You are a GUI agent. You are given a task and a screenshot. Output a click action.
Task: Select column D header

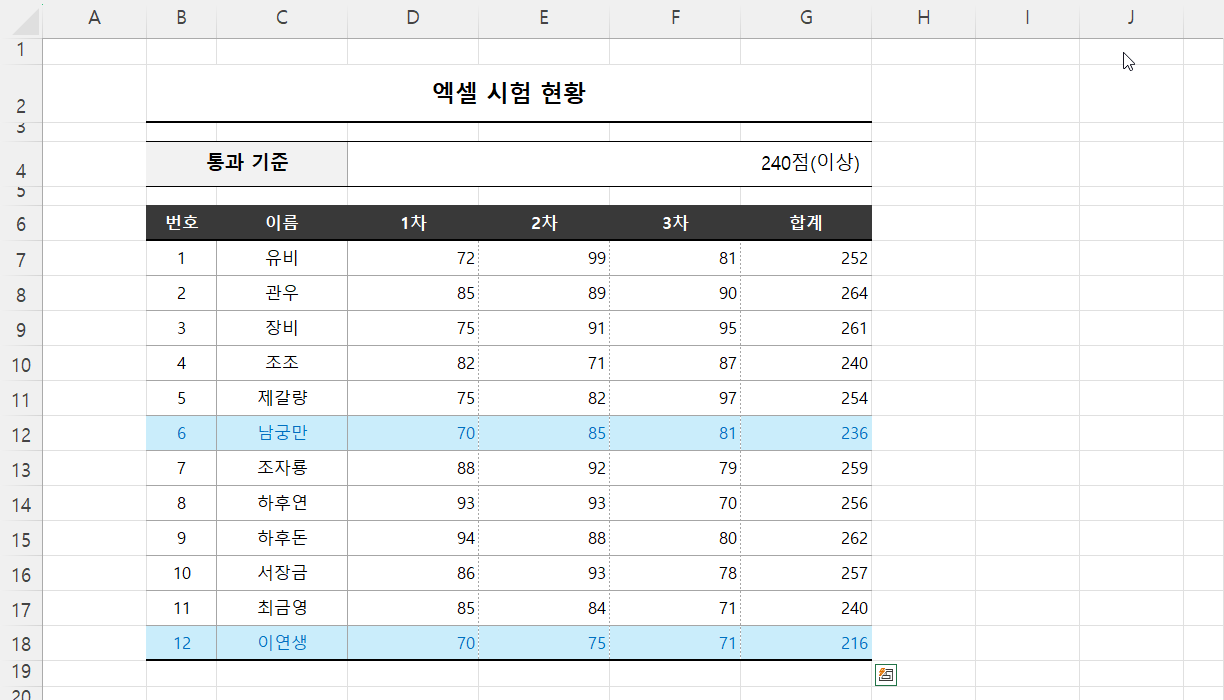coord(413,17)
